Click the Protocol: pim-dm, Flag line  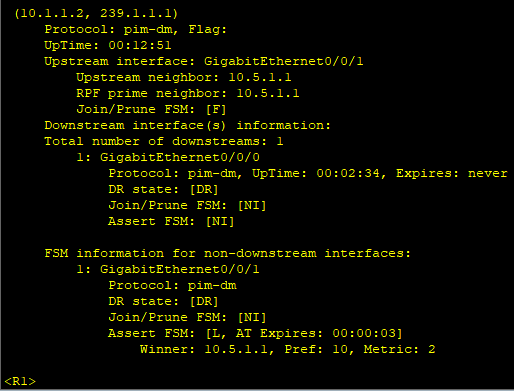(x=136, y=29)
